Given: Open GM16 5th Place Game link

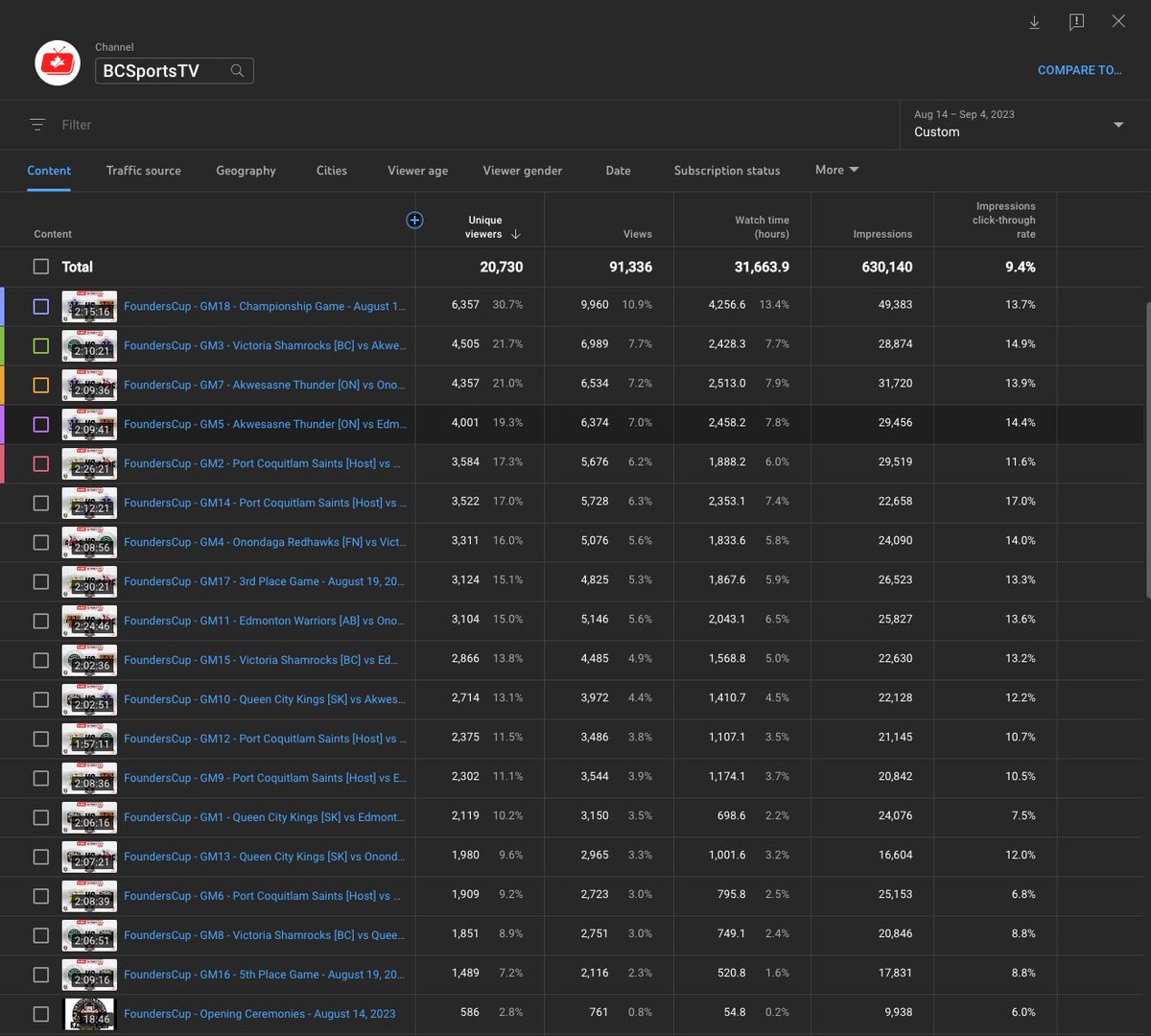Looking at the screenshot, I should [x=265, y=975].
